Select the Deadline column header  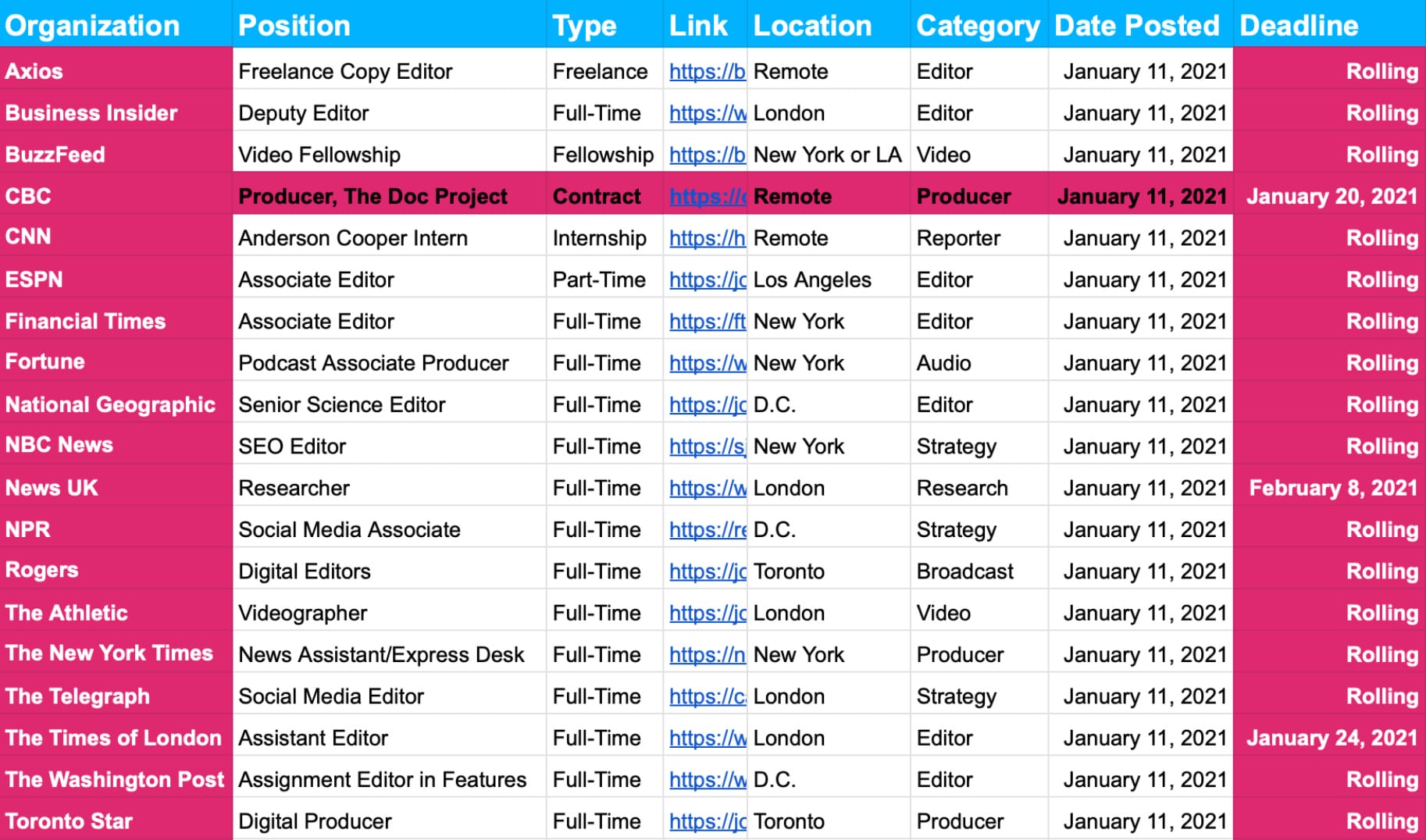click(1299, 26)
